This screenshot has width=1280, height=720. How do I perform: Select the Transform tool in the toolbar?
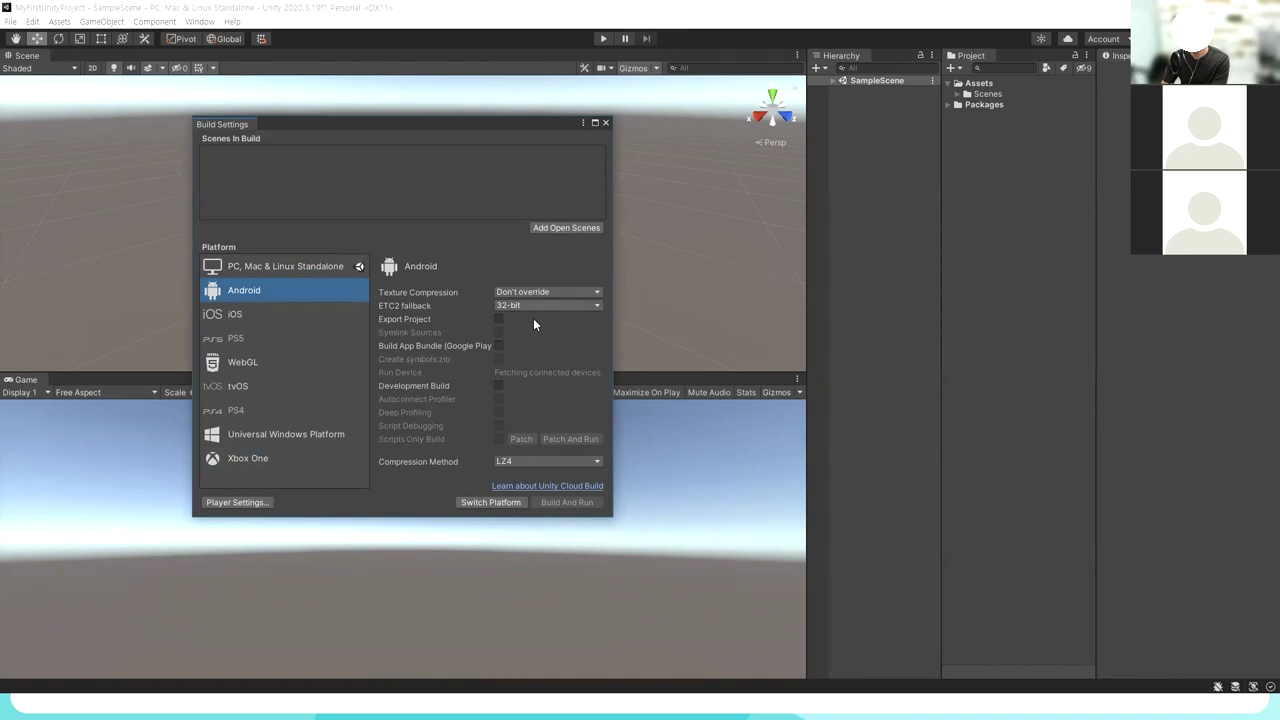[x=123, y=39]
